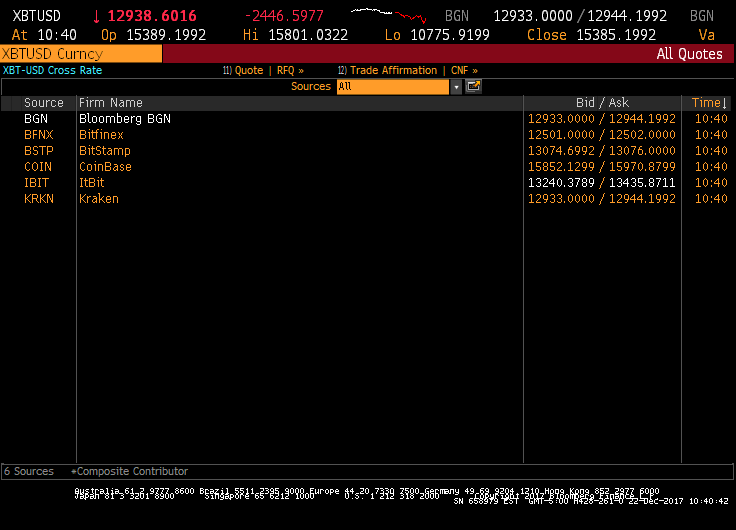The height and width of the screenshot is (530, 736).
Task: Click the CoinBase firm name
Action: click(105, 167)
